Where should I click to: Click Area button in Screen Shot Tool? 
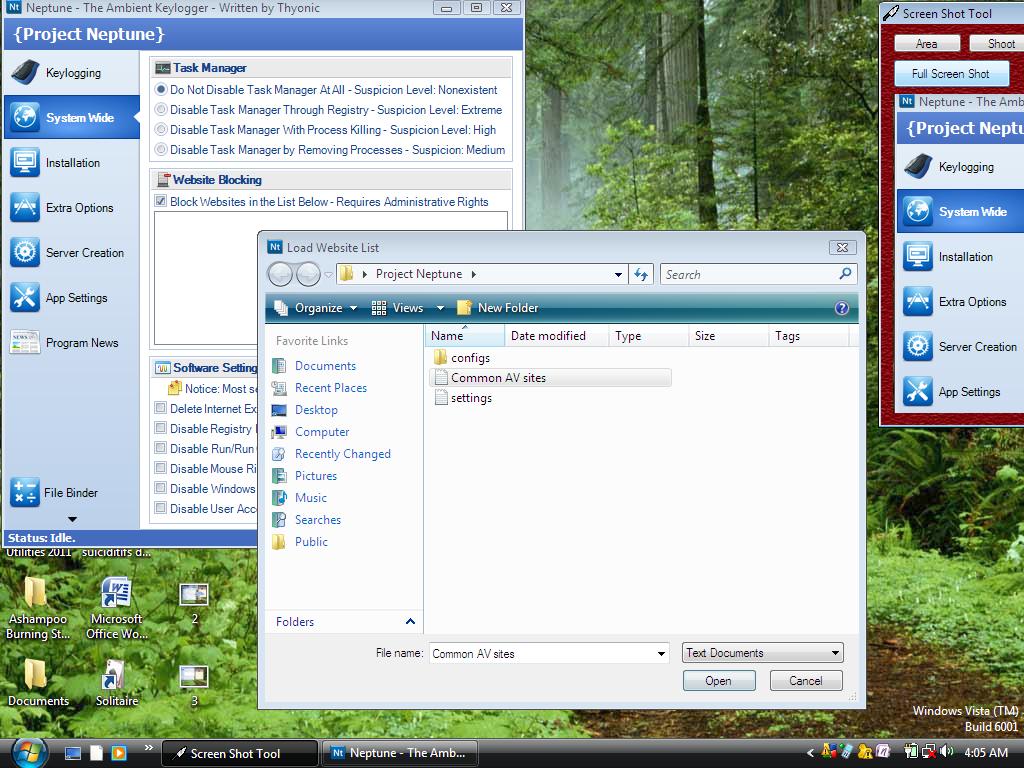tap(927, 44)
